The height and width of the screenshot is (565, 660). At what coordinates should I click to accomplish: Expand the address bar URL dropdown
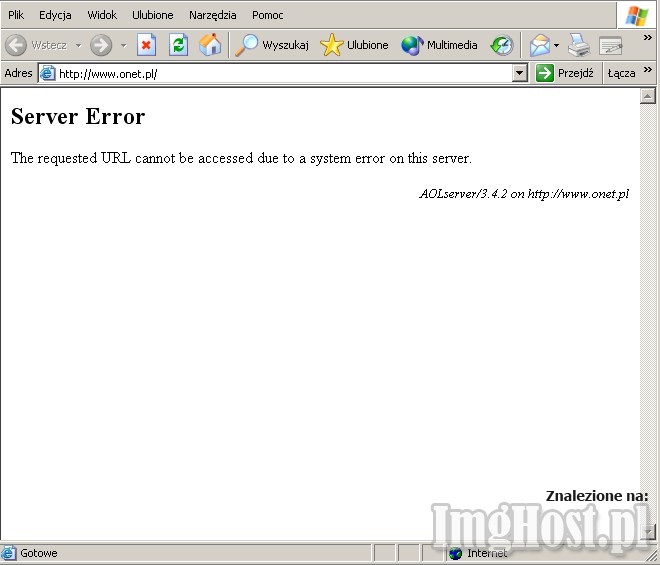pos(520,73)
